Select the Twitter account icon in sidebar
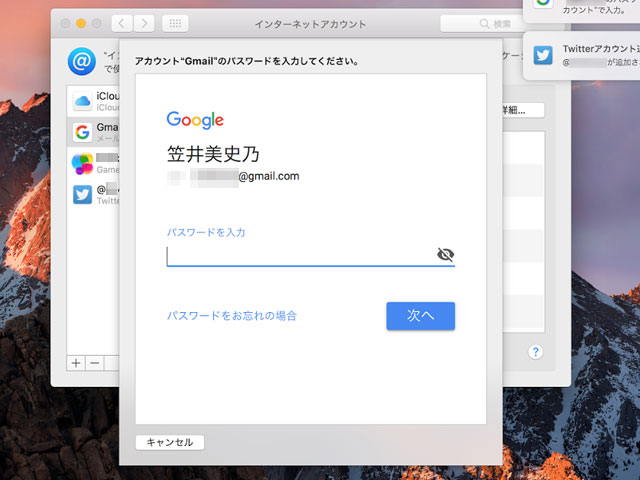Viewport: 640px width, 480px height. tap(82, 194)
